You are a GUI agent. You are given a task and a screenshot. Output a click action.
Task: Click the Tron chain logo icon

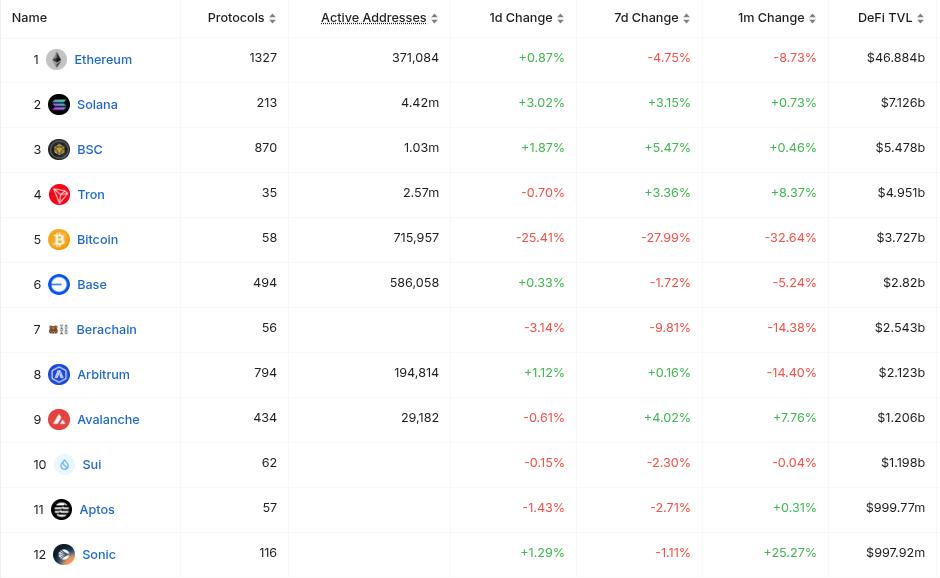(x=59, y=195)
